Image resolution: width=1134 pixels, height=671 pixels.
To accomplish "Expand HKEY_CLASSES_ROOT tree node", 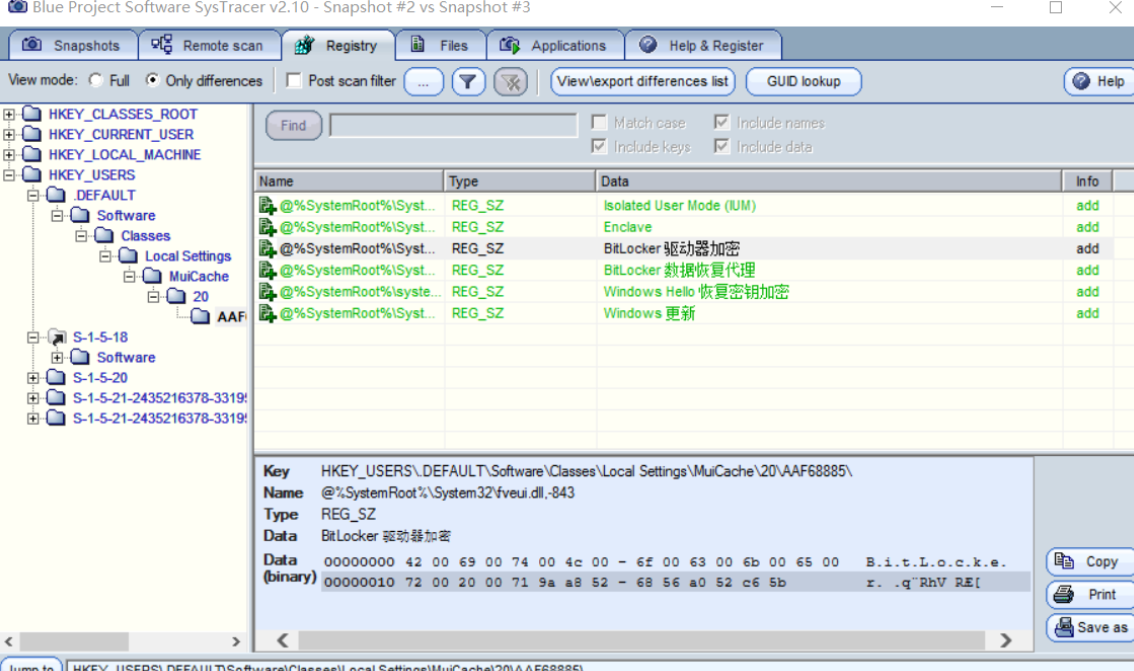I will coord(9,114).
